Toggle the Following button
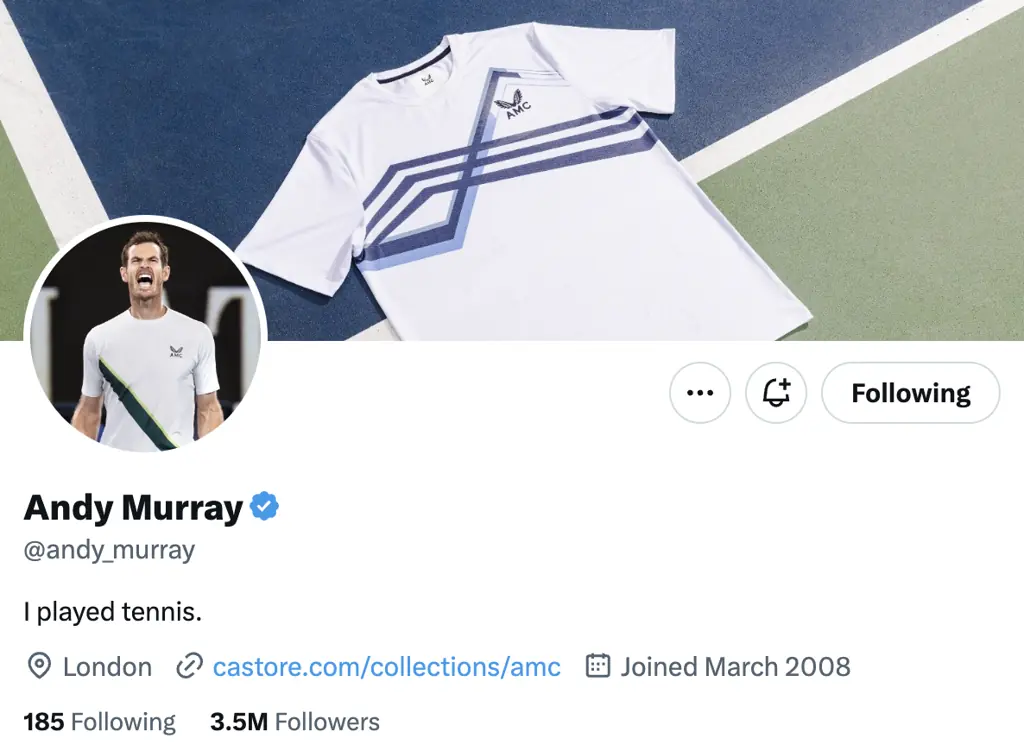 tap(910, 393)
